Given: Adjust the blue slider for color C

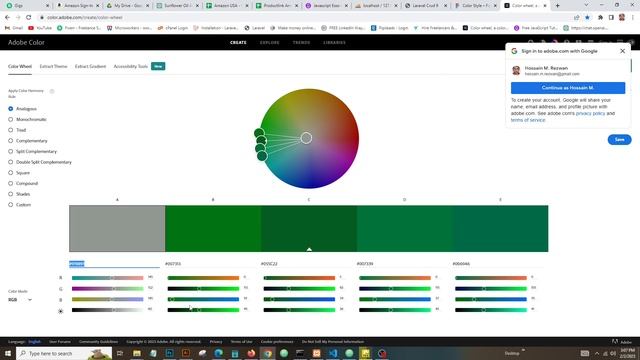Looking at the screenshot, I should 299,299.
